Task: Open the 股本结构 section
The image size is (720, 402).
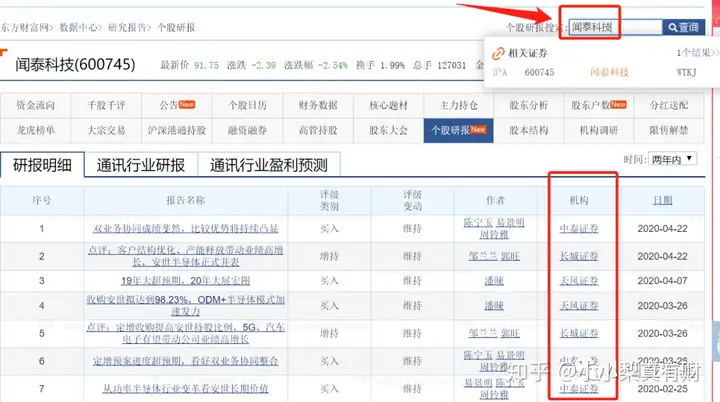Action: pyautogui.click(x=529, y=130)
